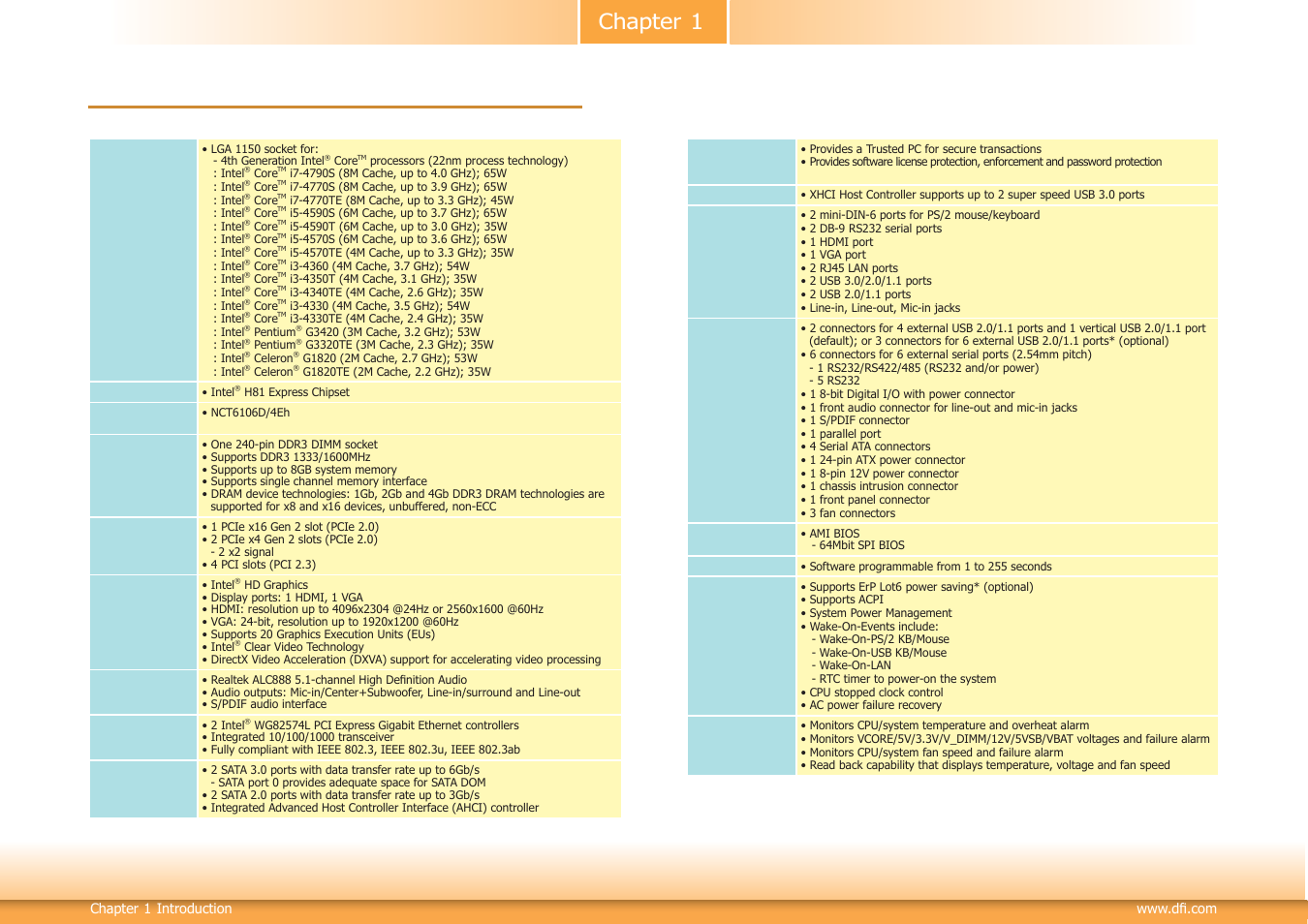
Task: Open the www.dfi.com link in the footer
Action: coord(1176,909)
